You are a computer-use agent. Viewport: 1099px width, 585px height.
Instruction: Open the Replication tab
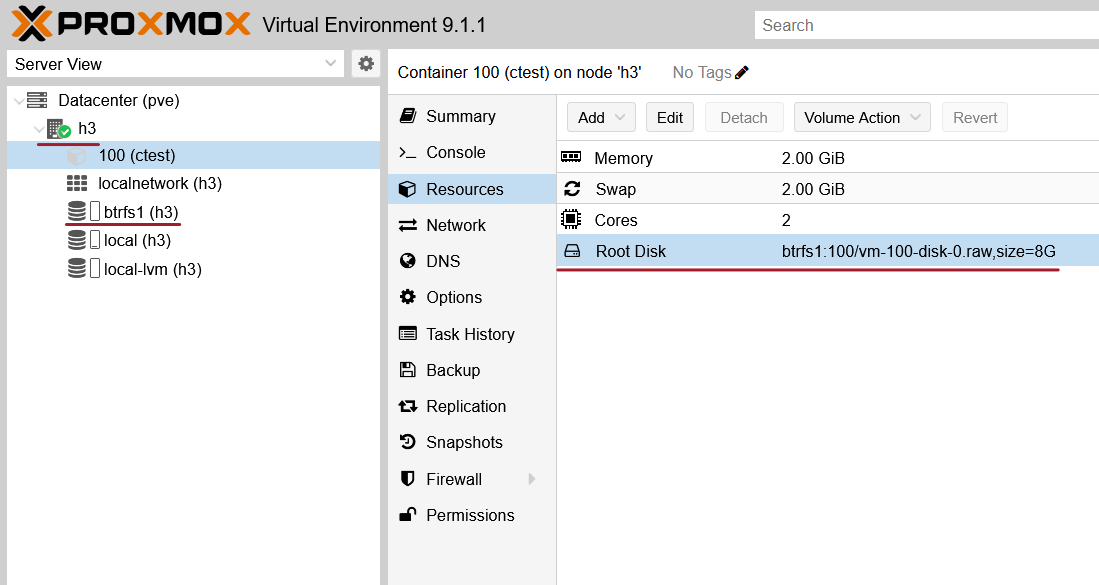click(472, 406)
